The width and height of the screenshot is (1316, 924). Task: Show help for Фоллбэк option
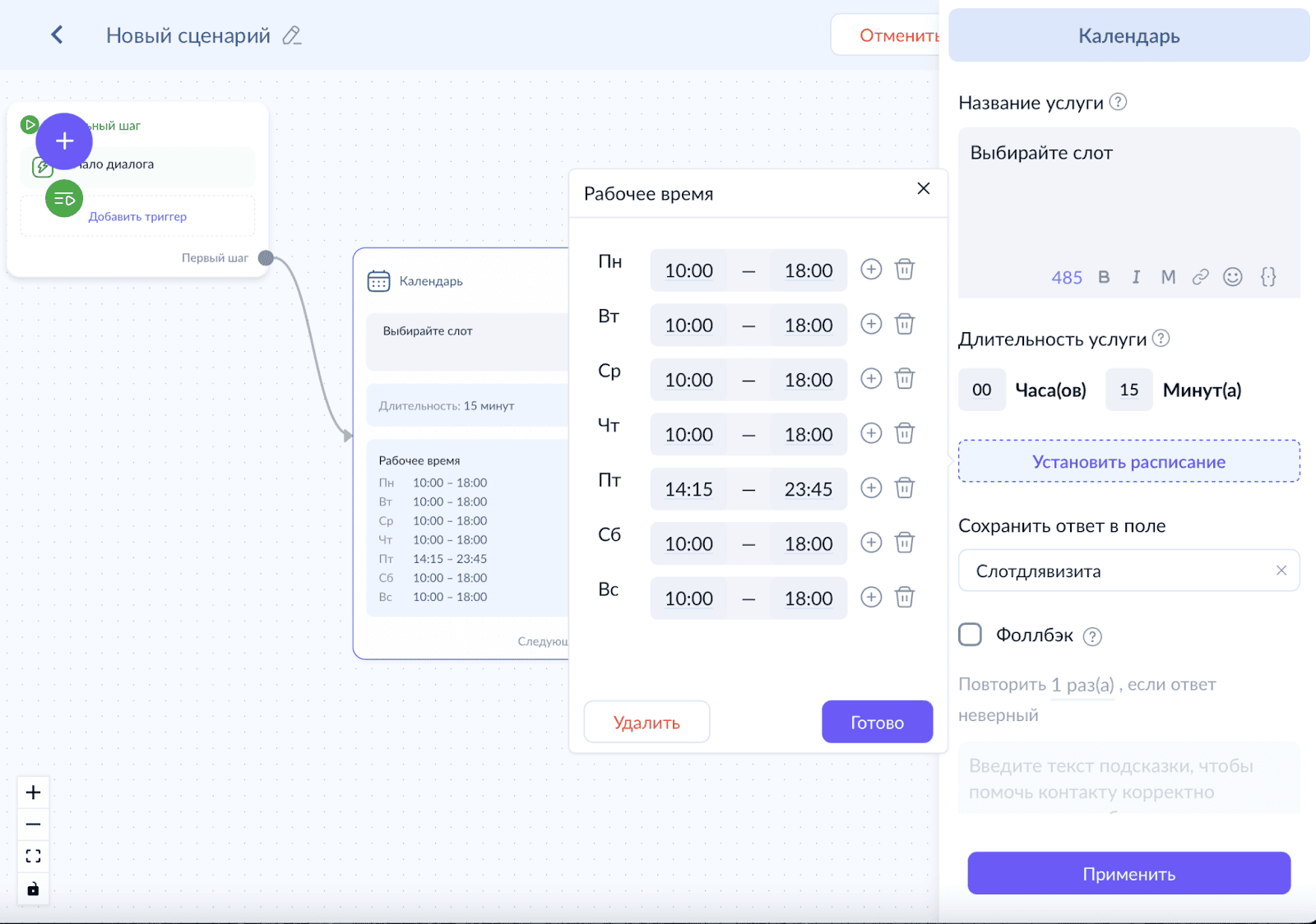(1092, 636)
